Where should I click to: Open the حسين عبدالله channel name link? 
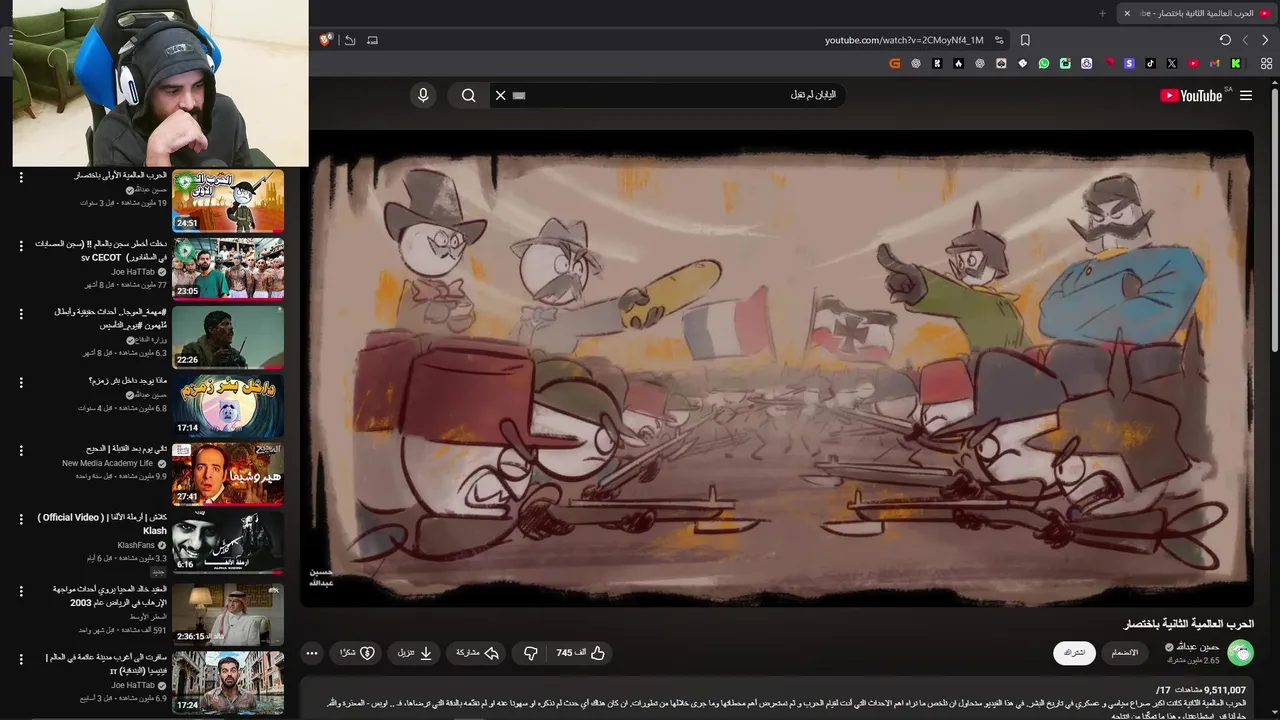coord(1199,647)
